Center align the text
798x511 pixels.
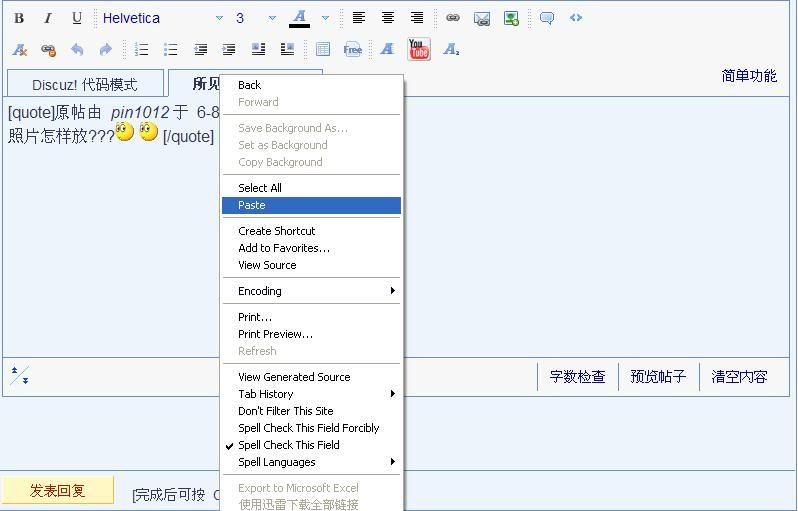point(388,18)
